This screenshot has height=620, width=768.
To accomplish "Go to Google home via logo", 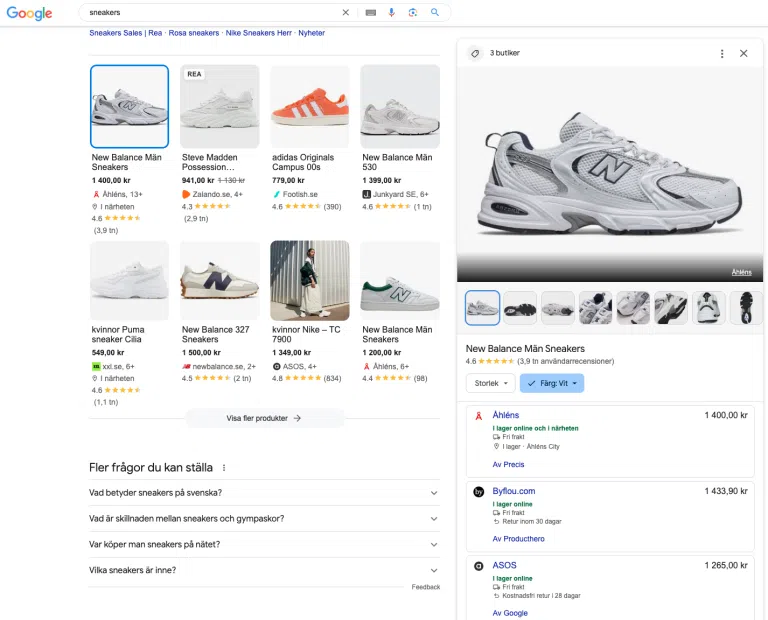I will point(29,13).
